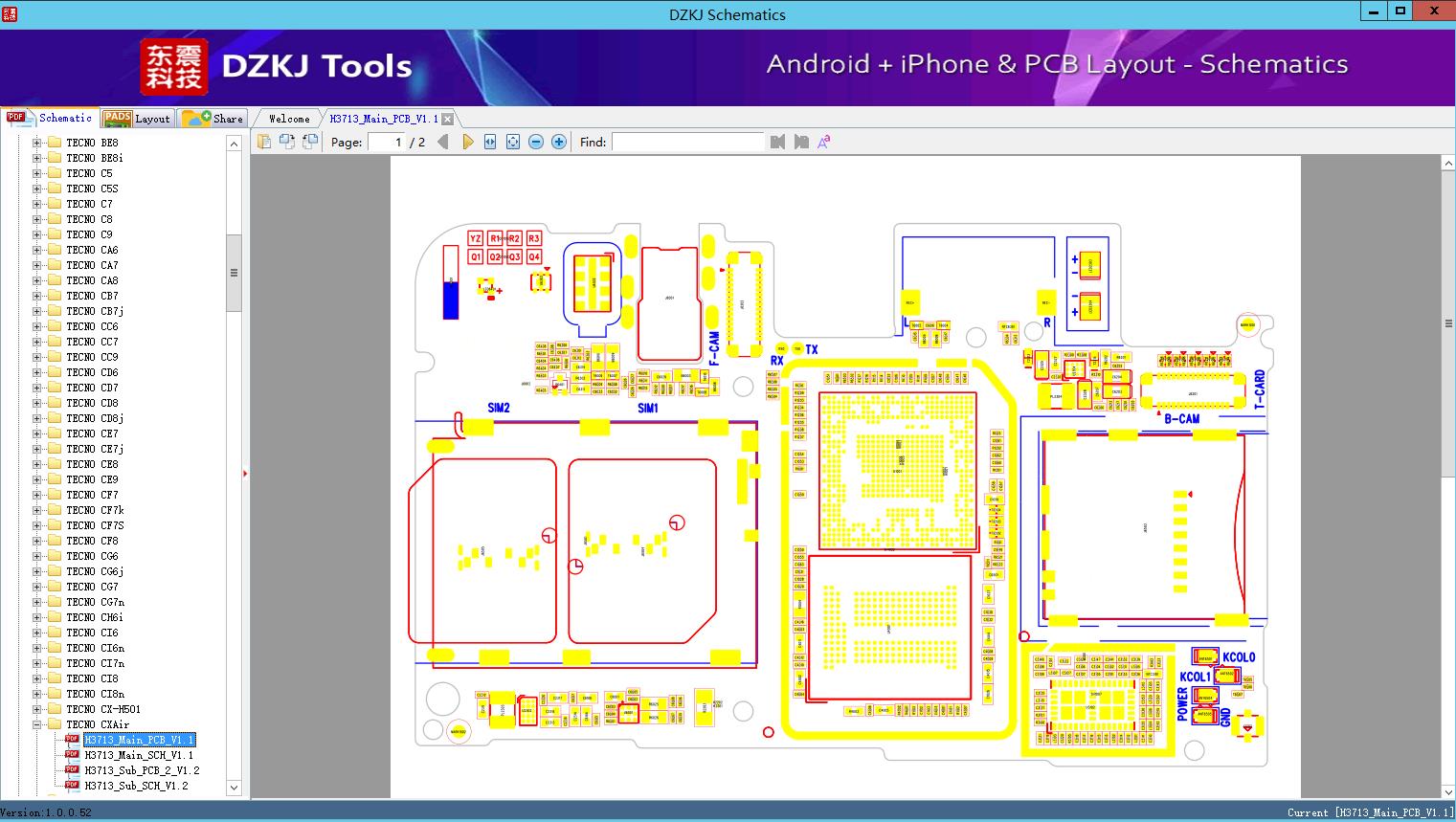Zoom out of the PCB drawing

click(x=536, y=142)
